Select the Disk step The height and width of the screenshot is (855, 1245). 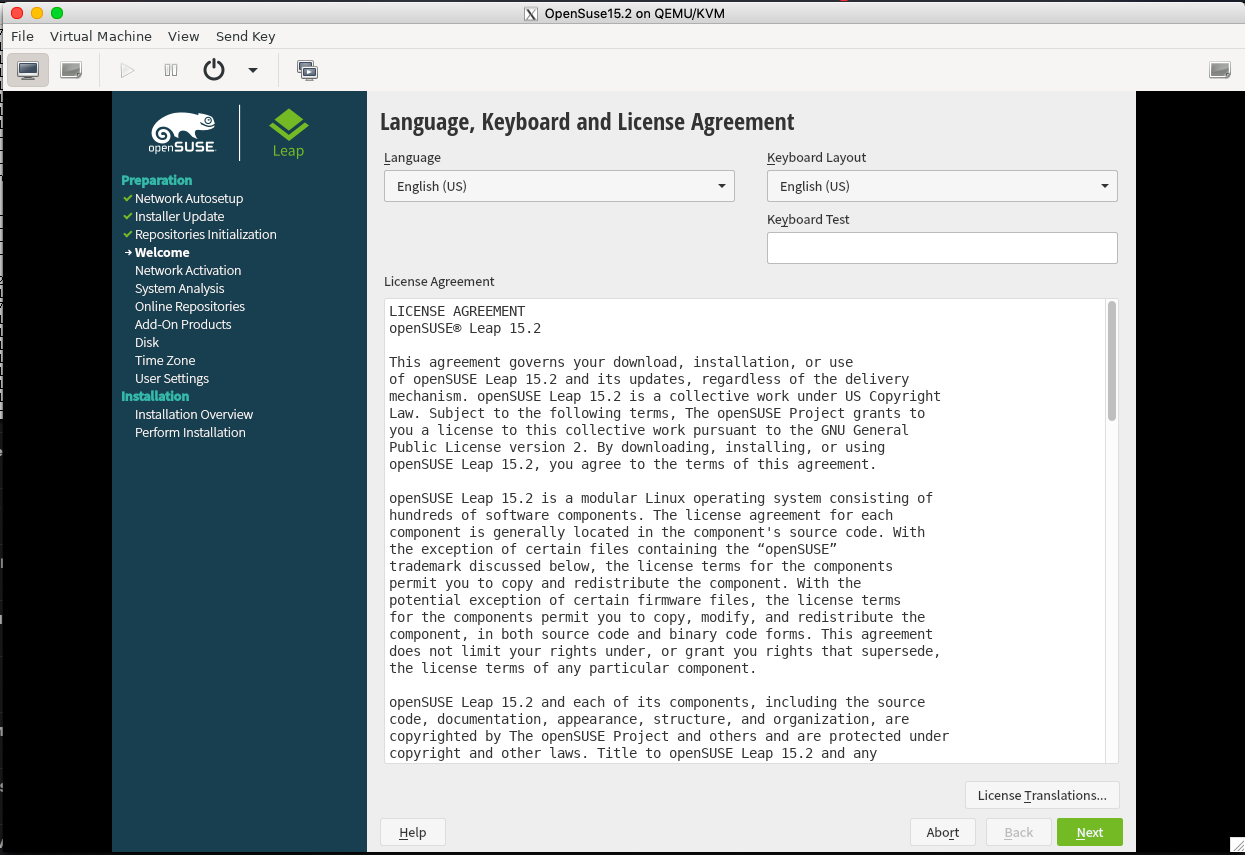click(147, 342)
